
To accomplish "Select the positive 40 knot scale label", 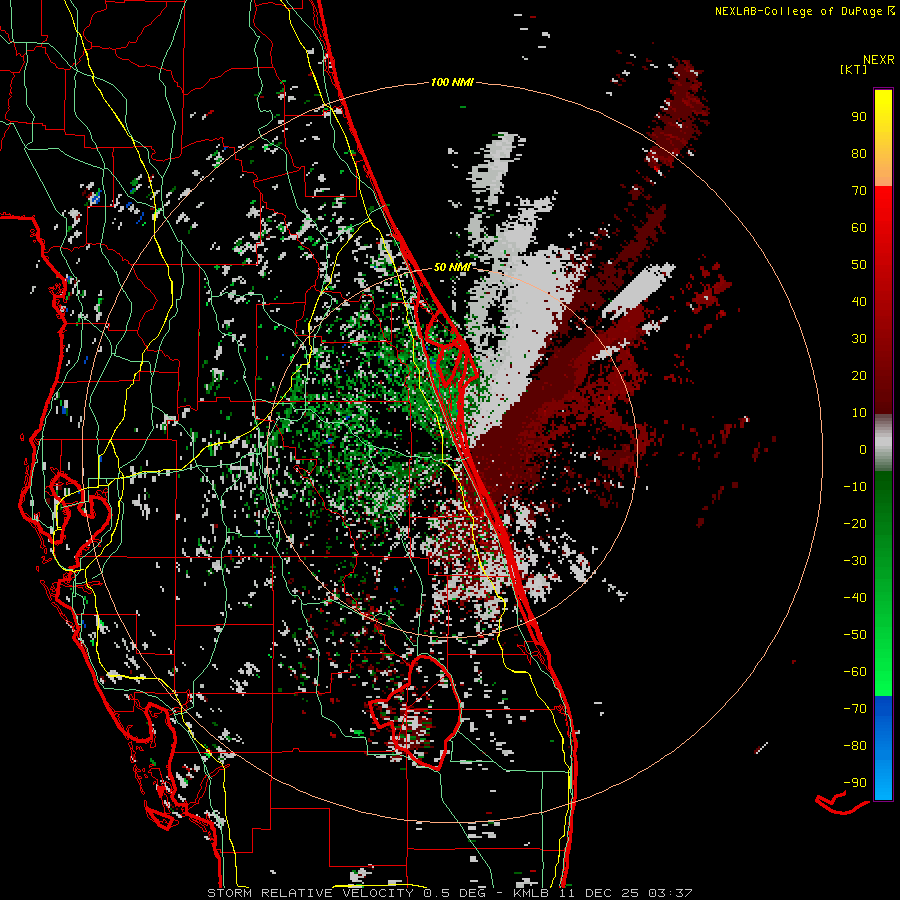I will pos(859,302).
